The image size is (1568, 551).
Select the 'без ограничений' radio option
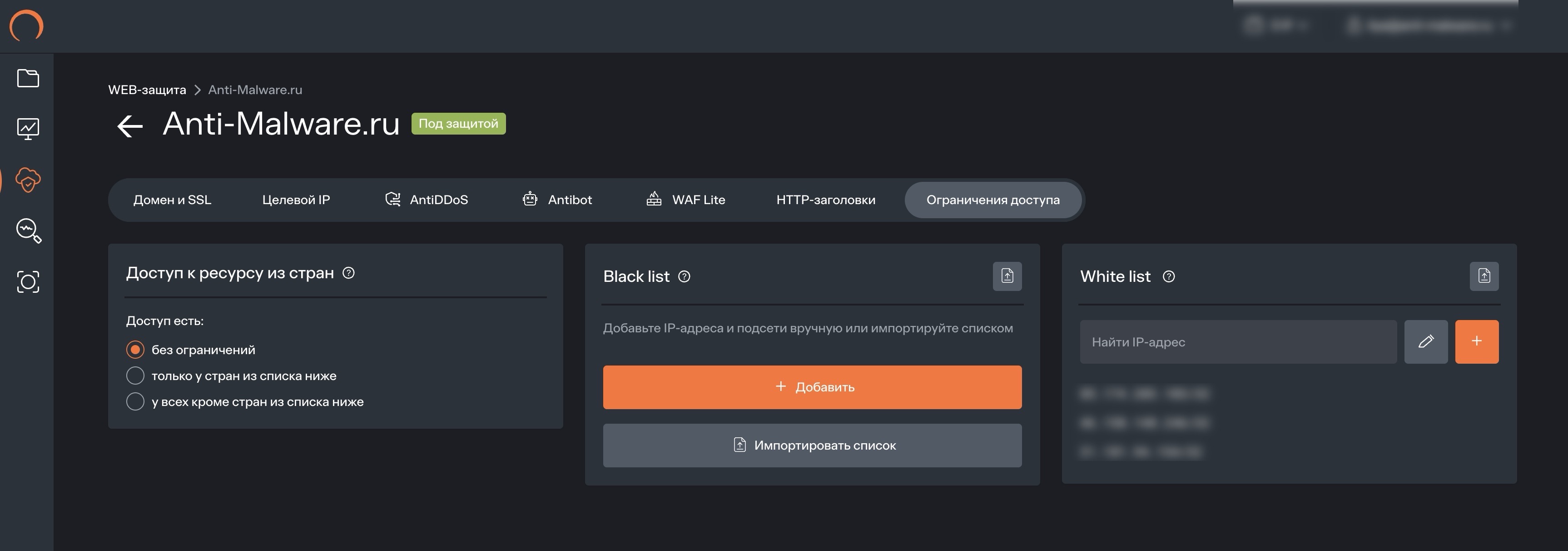pos(135,350)
